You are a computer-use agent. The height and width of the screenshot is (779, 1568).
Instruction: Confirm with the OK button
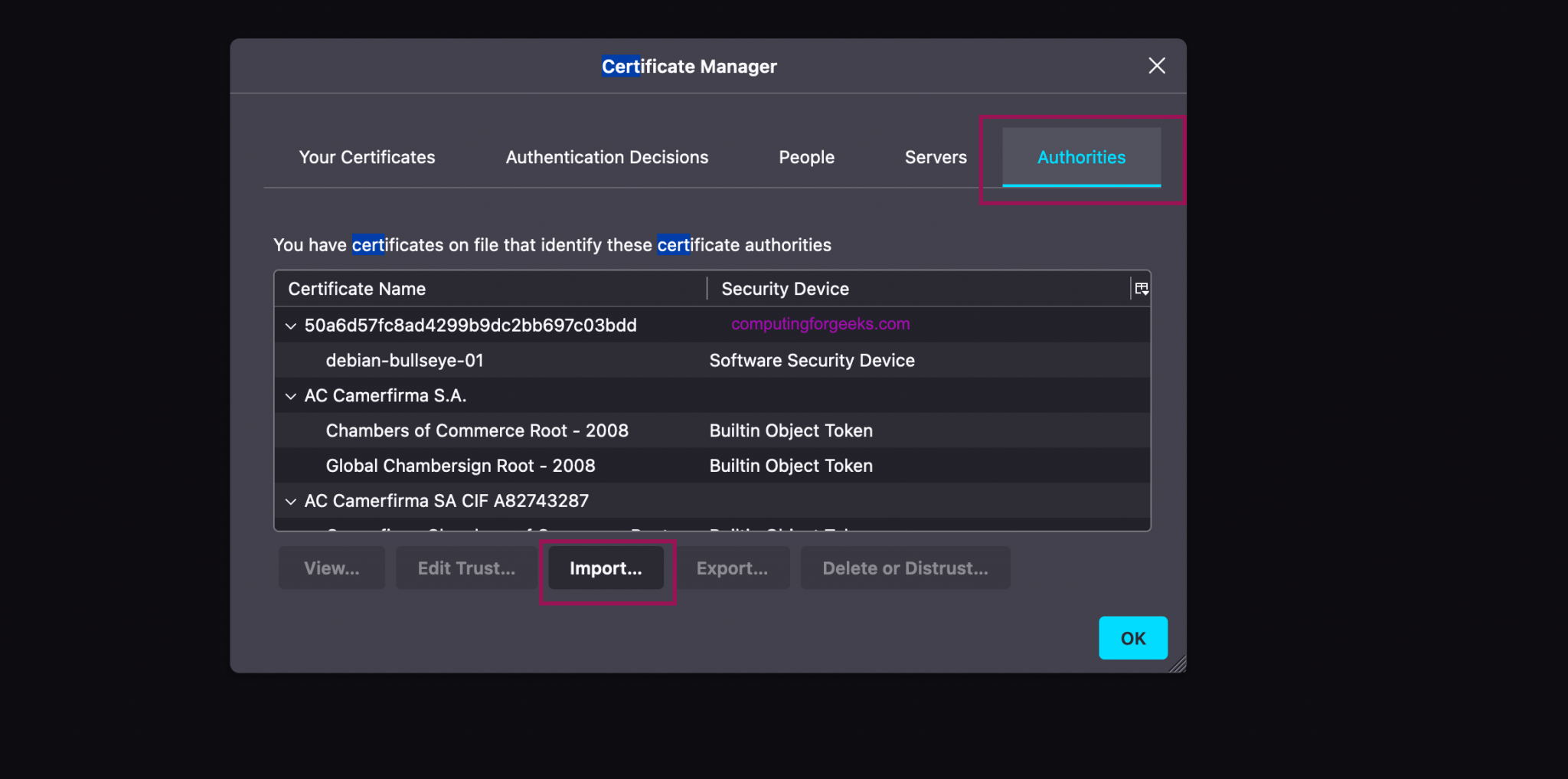pos(1132,637)
